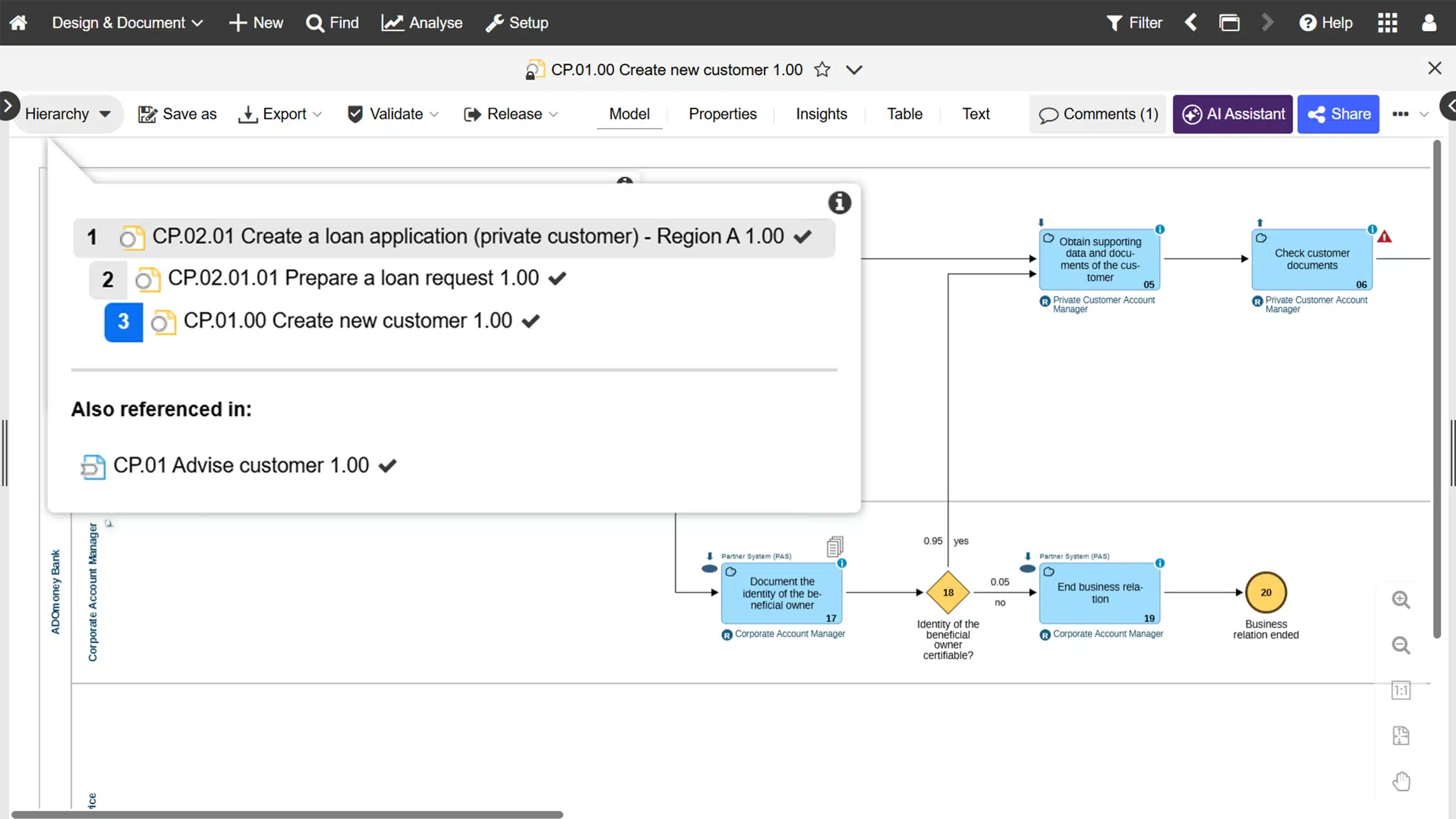Select the hand pan tool

(x=1401, y=781)
